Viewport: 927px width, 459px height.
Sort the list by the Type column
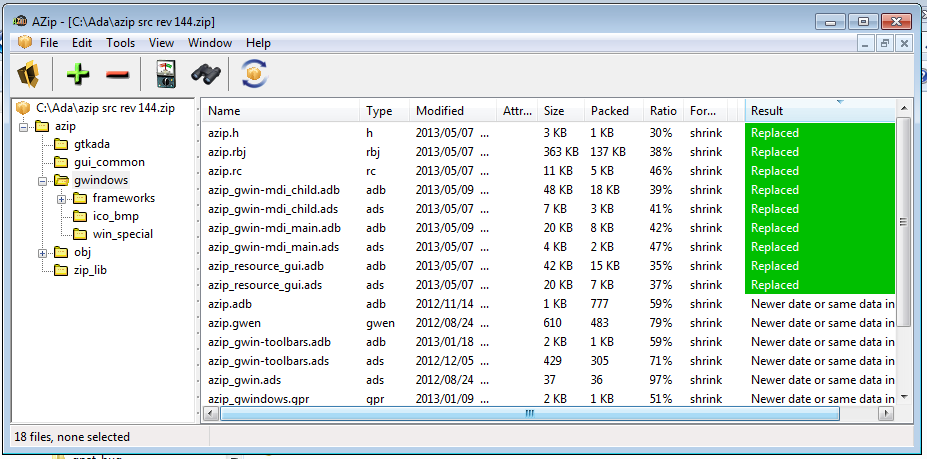[385, 111]
